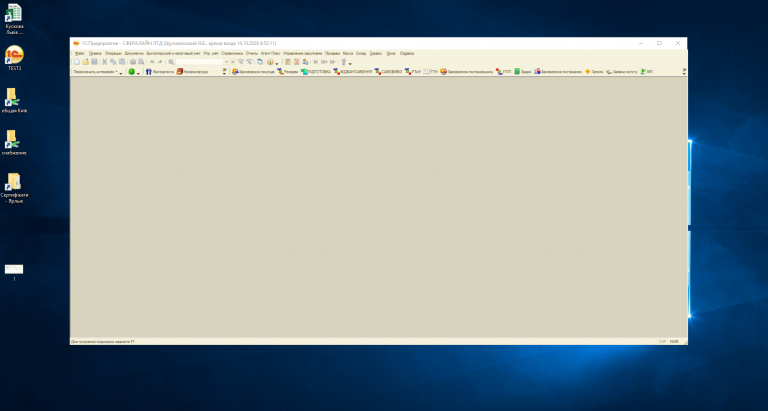The width and height of the screenshot is (768, 411).
Task: Select the Сертифікати - Ярлык desktop shortcut
Action: coord(14,188)
